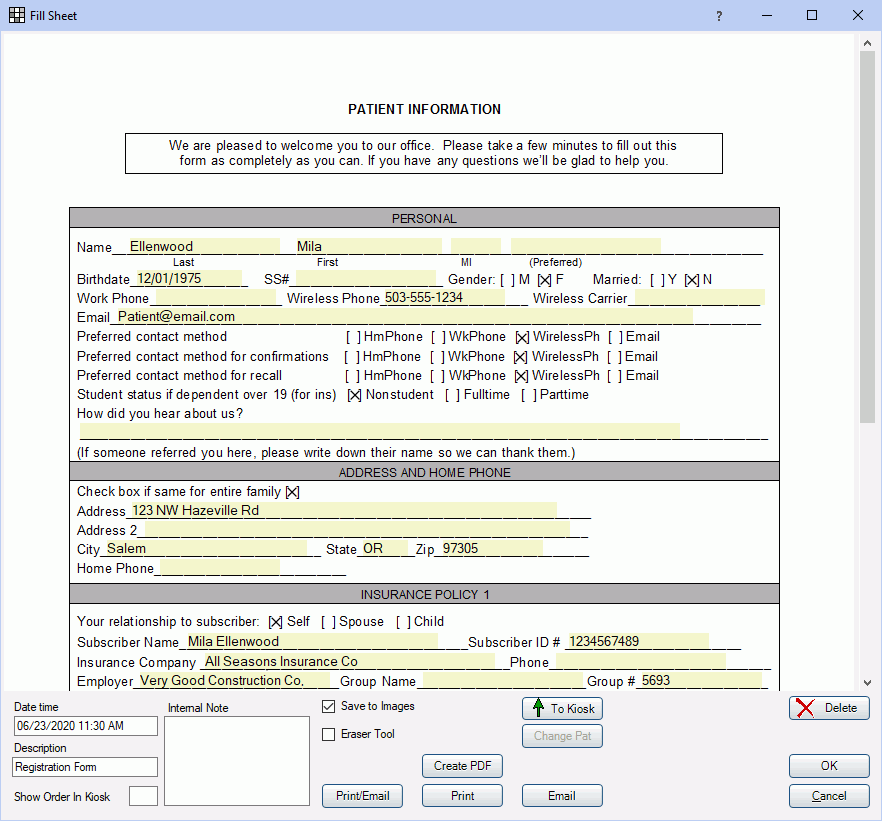This screenshot has height=821, width=882.
Task: Click the Create PDF button
Action: click(x=462, y=766)
